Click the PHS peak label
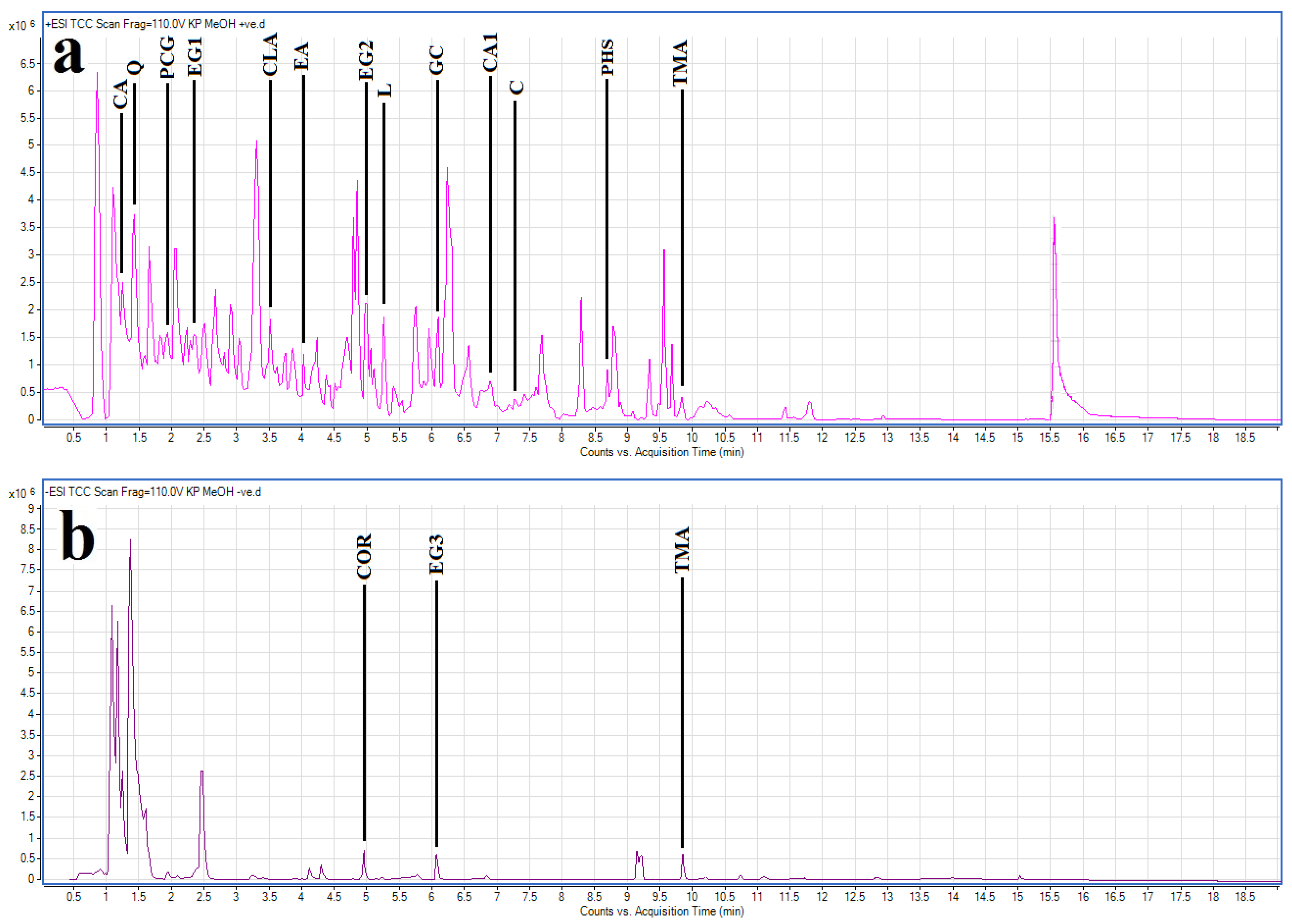This screenshot has height=924, width=1292. tap(608, 58)
